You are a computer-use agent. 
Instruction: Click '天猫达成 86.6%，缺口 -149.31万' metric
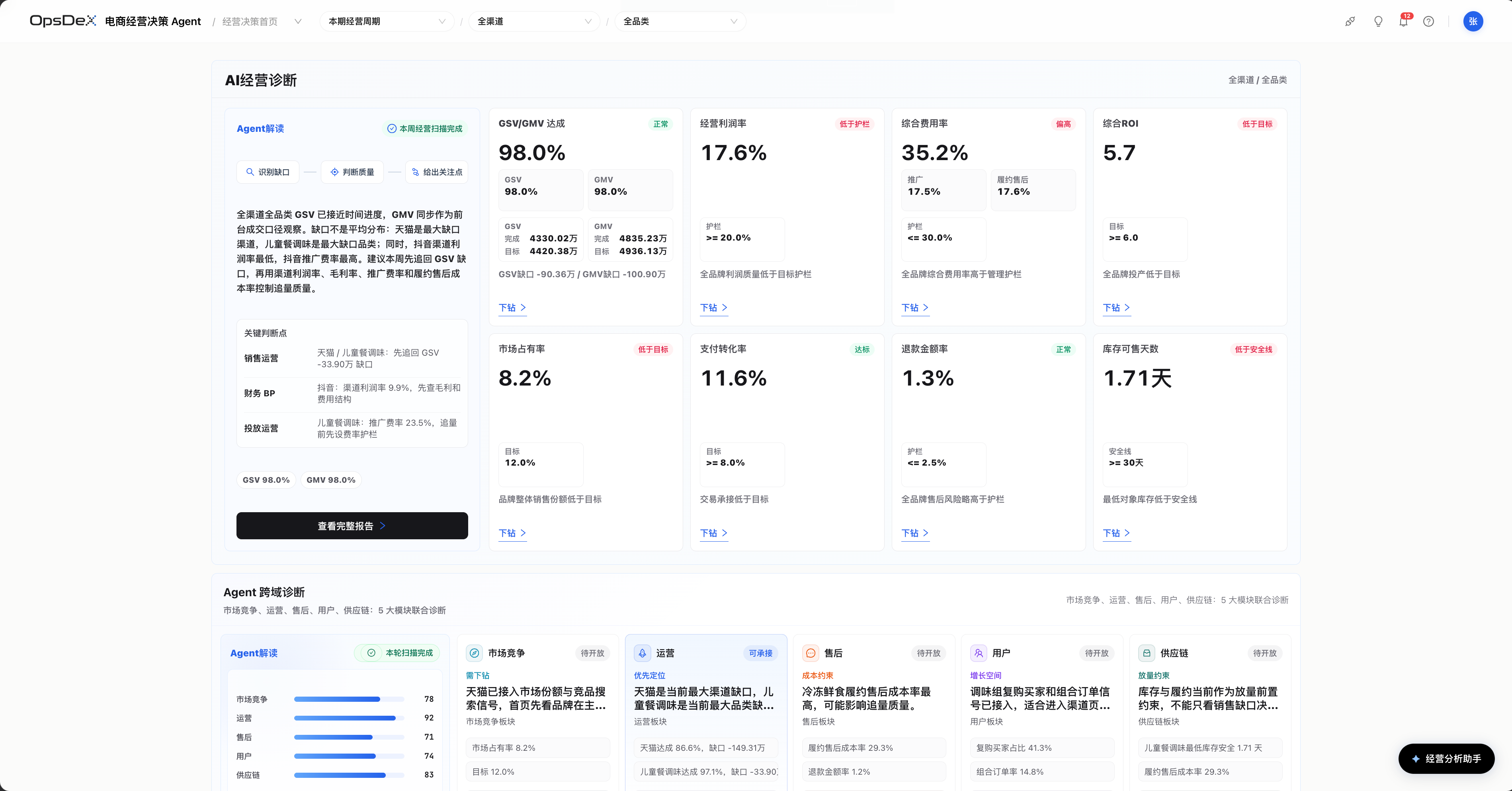point(706,748)
